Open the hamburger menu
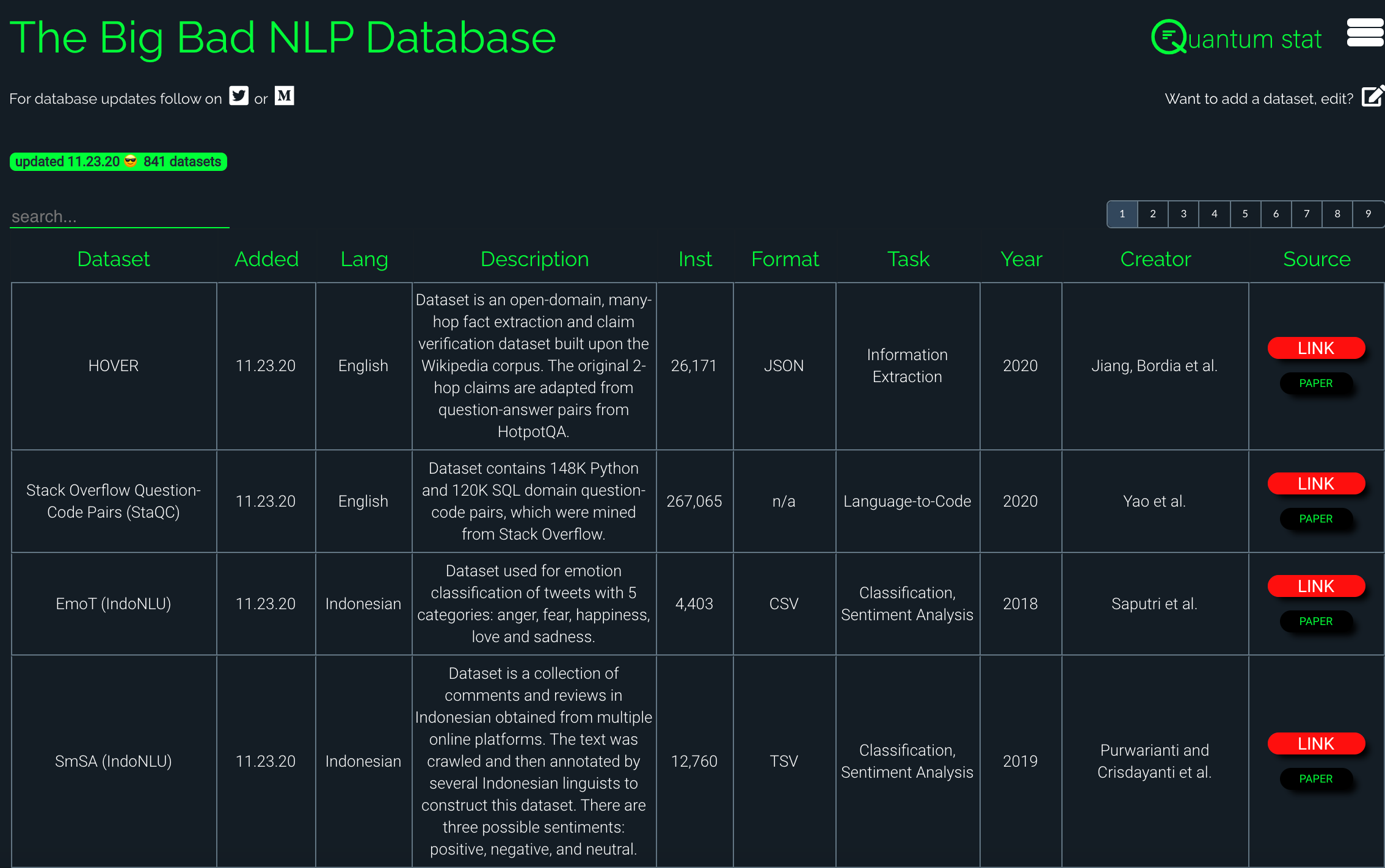Screen dimensions: 1385x868 (x=1365, y=33)
